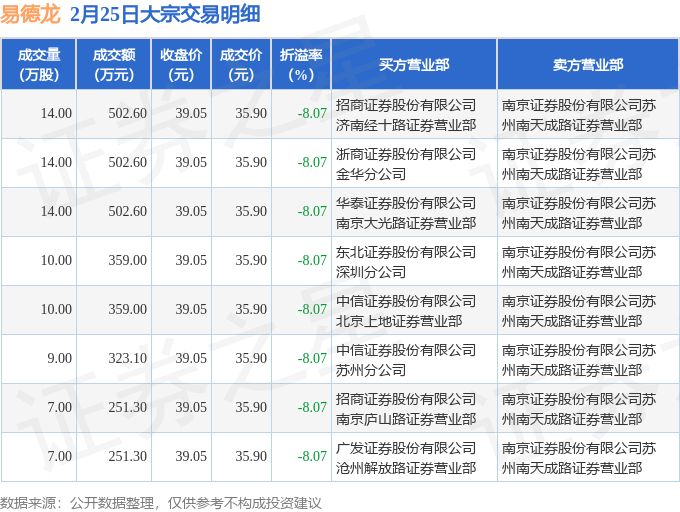Click -8.07 discount rate in 济南经十路 row
Viewport: 680px width, 512px height.
coord(312,114)
